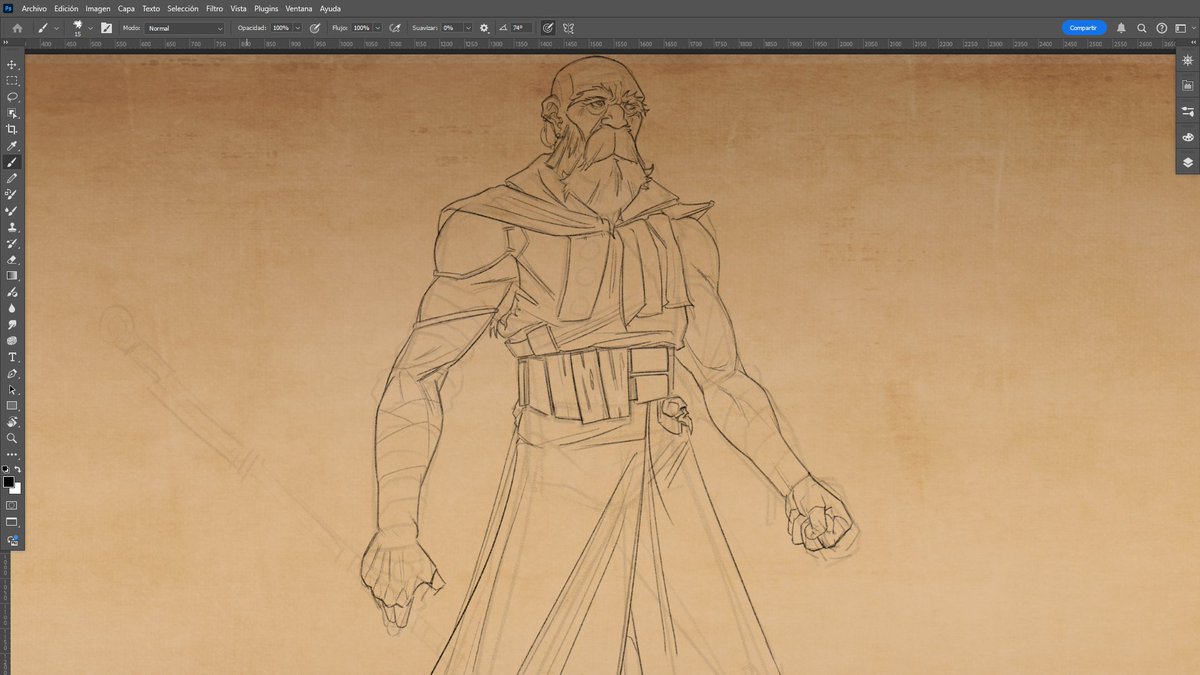Click the Compartir button
This screenshot has height=675, width=1200.
[1084, 28]
